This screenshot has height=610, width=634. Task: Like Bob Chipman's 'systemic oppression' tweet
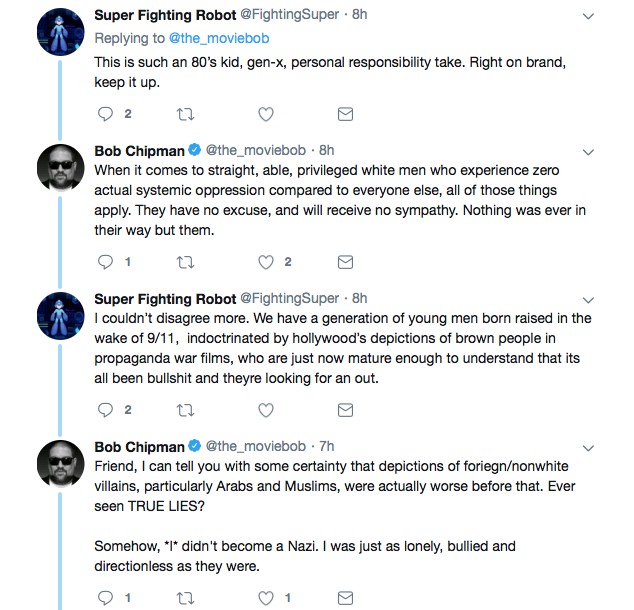(266, 262)
